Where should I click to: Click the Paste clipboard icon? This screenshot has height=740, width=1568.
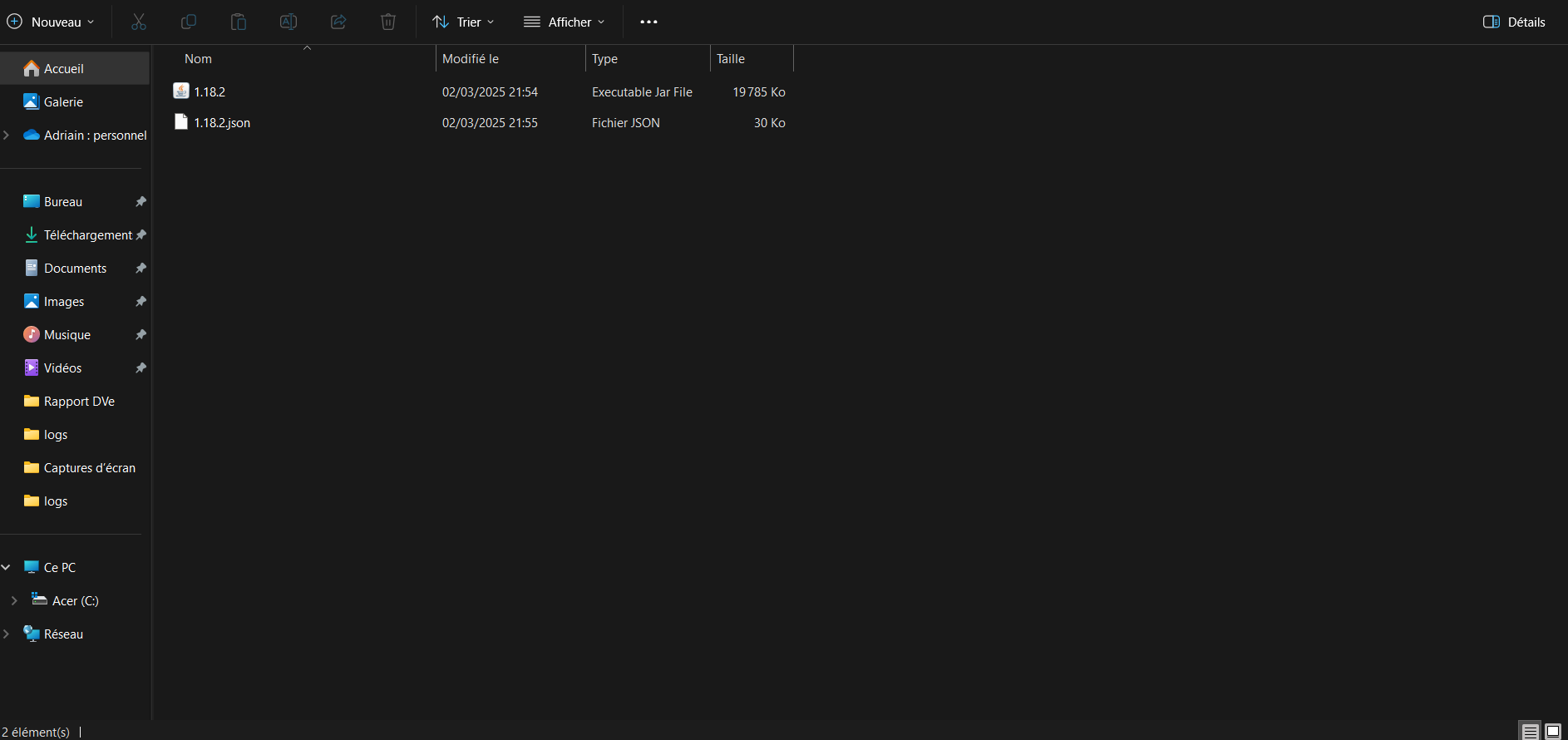[239, 22]
